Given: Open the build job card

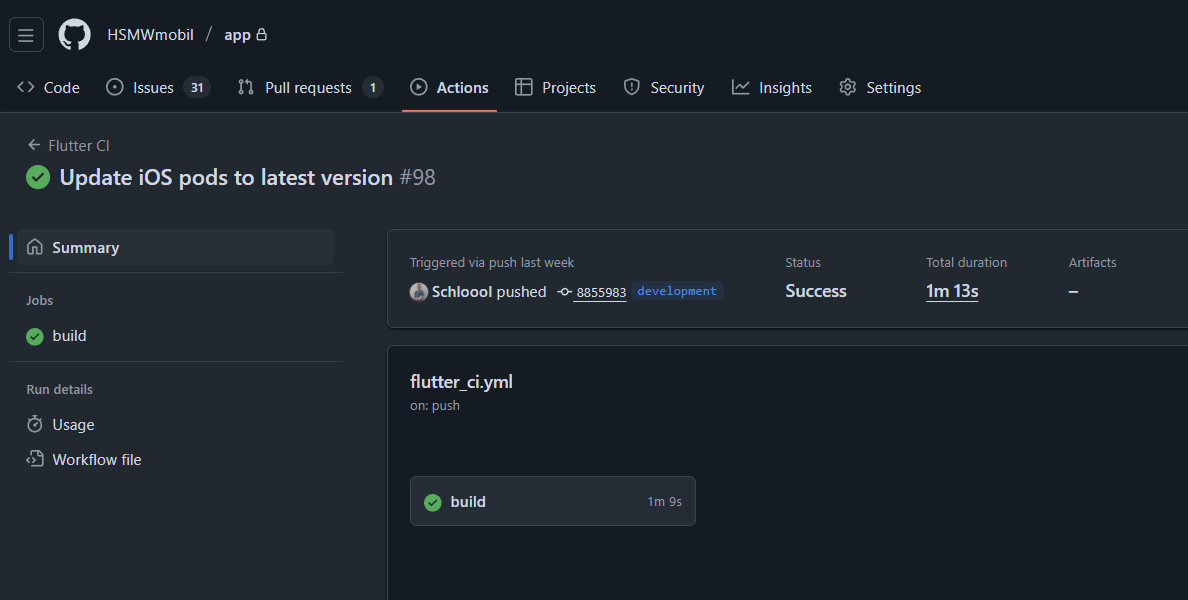Looking at the screenshot, I should pyautogui.click(x=552, y=501).
